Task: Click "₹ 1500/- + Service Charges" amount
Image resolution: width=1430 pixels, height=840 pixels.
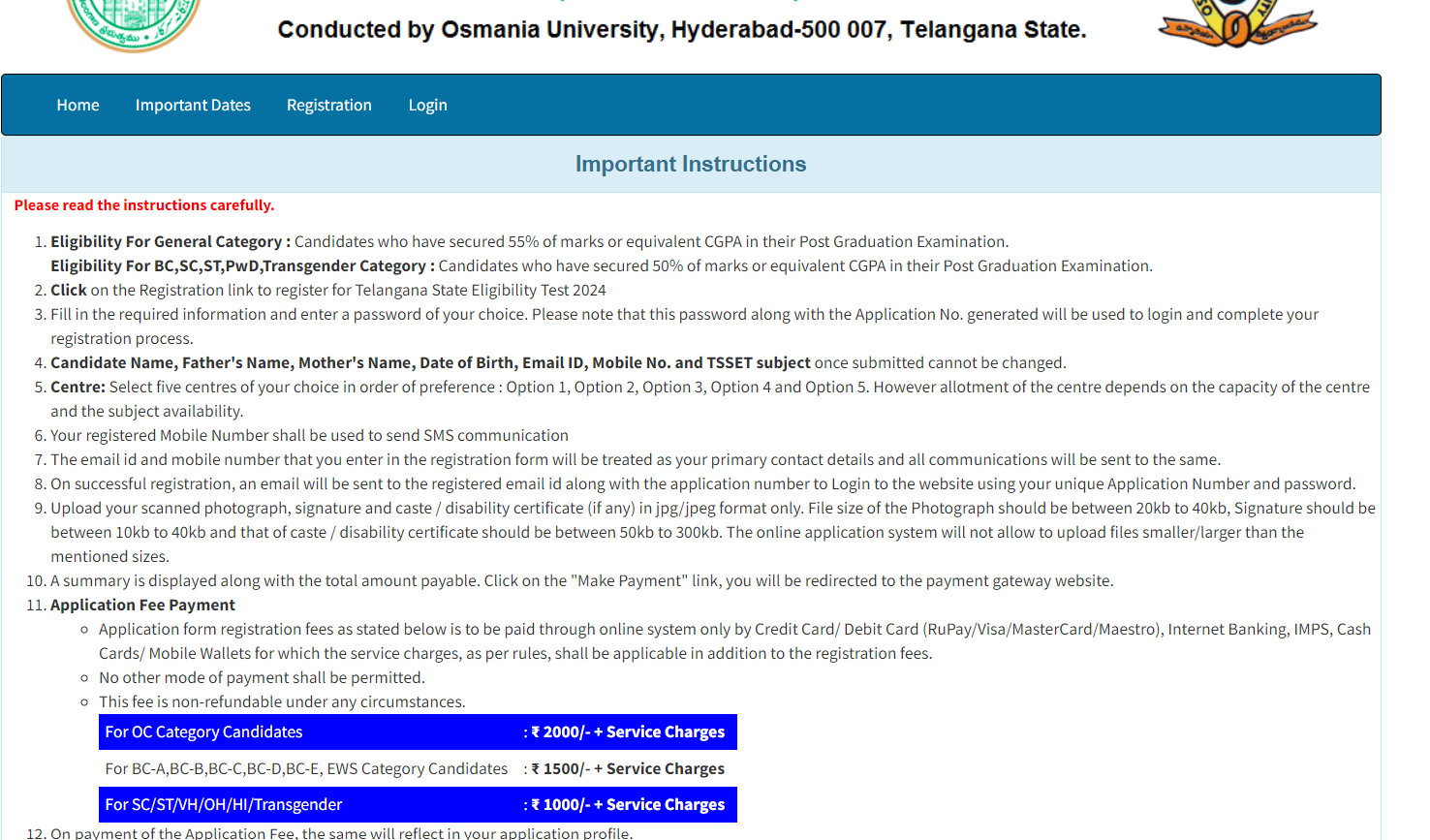Action: [628, 768]
